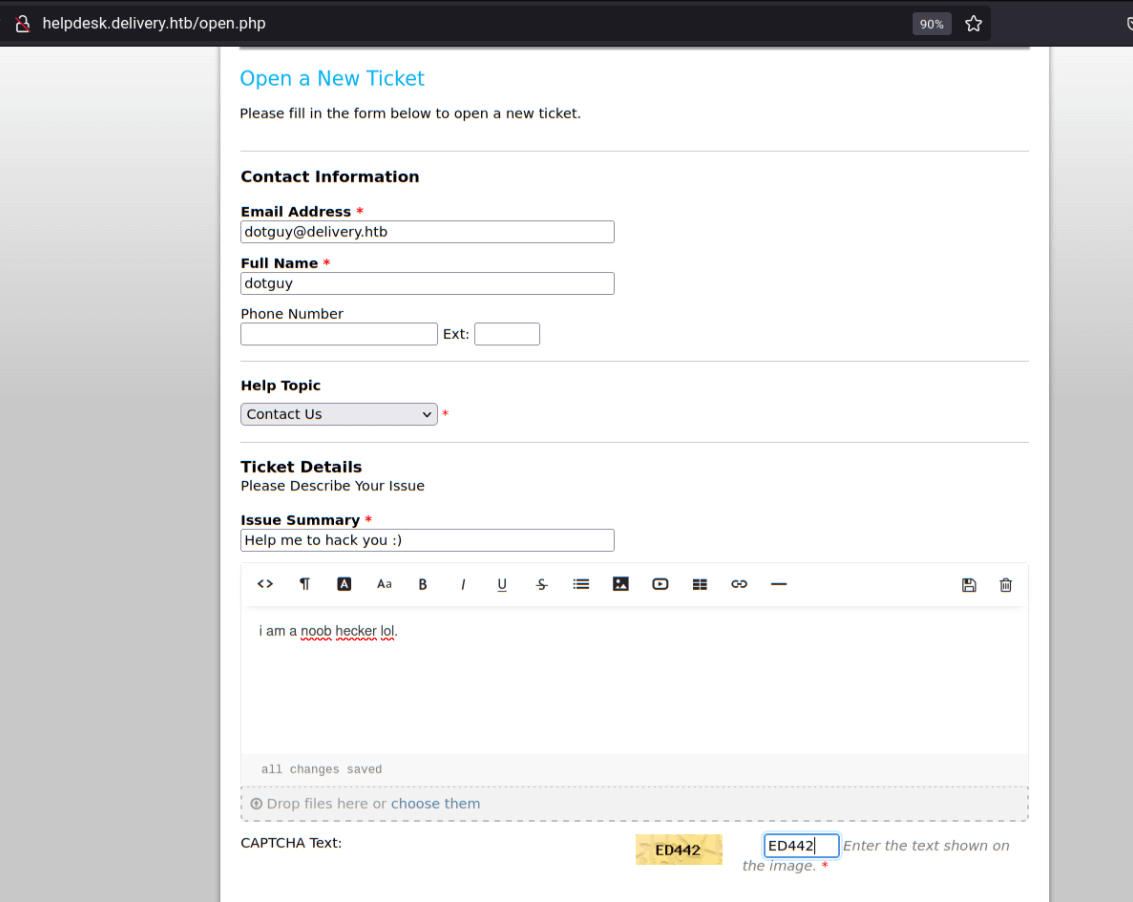Click the upload arrow icon in drop zone

click(256, 804)
